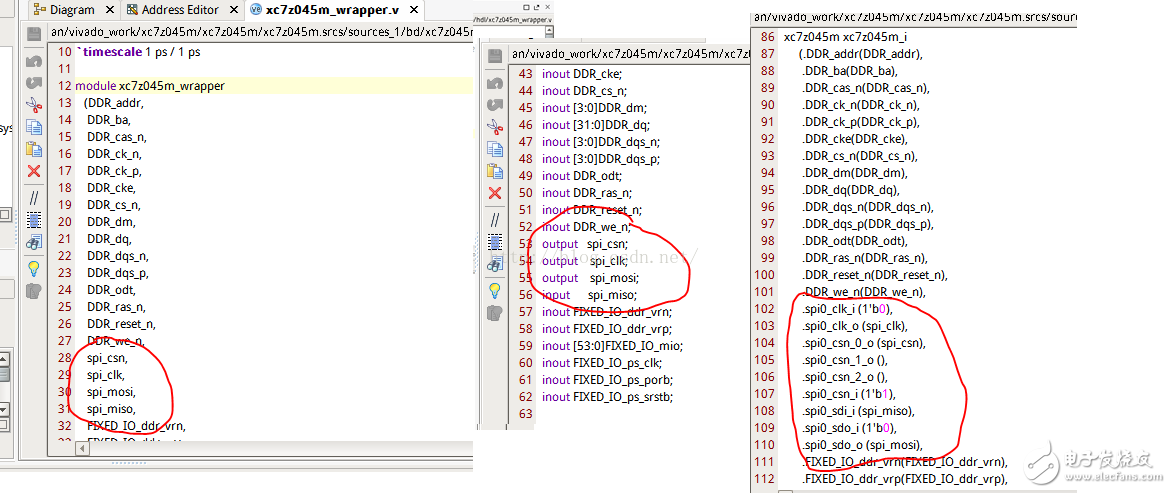Click the scroll-down arrow in the left panel

[x=5, y=410]
